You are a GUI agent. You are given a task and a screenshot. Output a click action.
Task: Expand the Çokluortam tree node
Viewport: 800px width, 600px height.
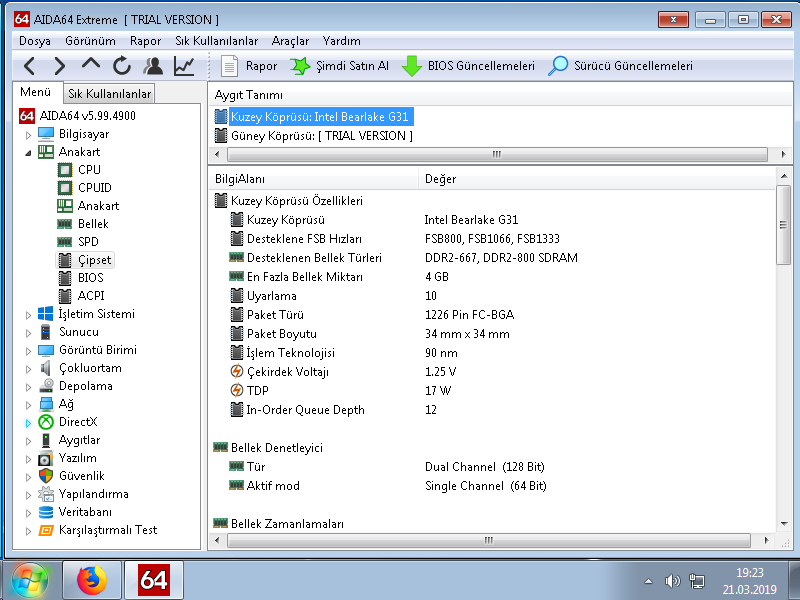click(x=29, y=369)
